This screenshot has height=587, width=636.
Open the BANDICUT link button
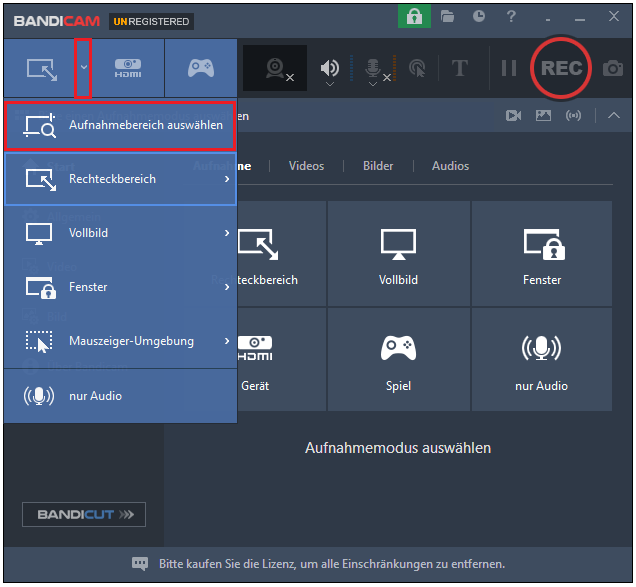(x=84, y=514)
